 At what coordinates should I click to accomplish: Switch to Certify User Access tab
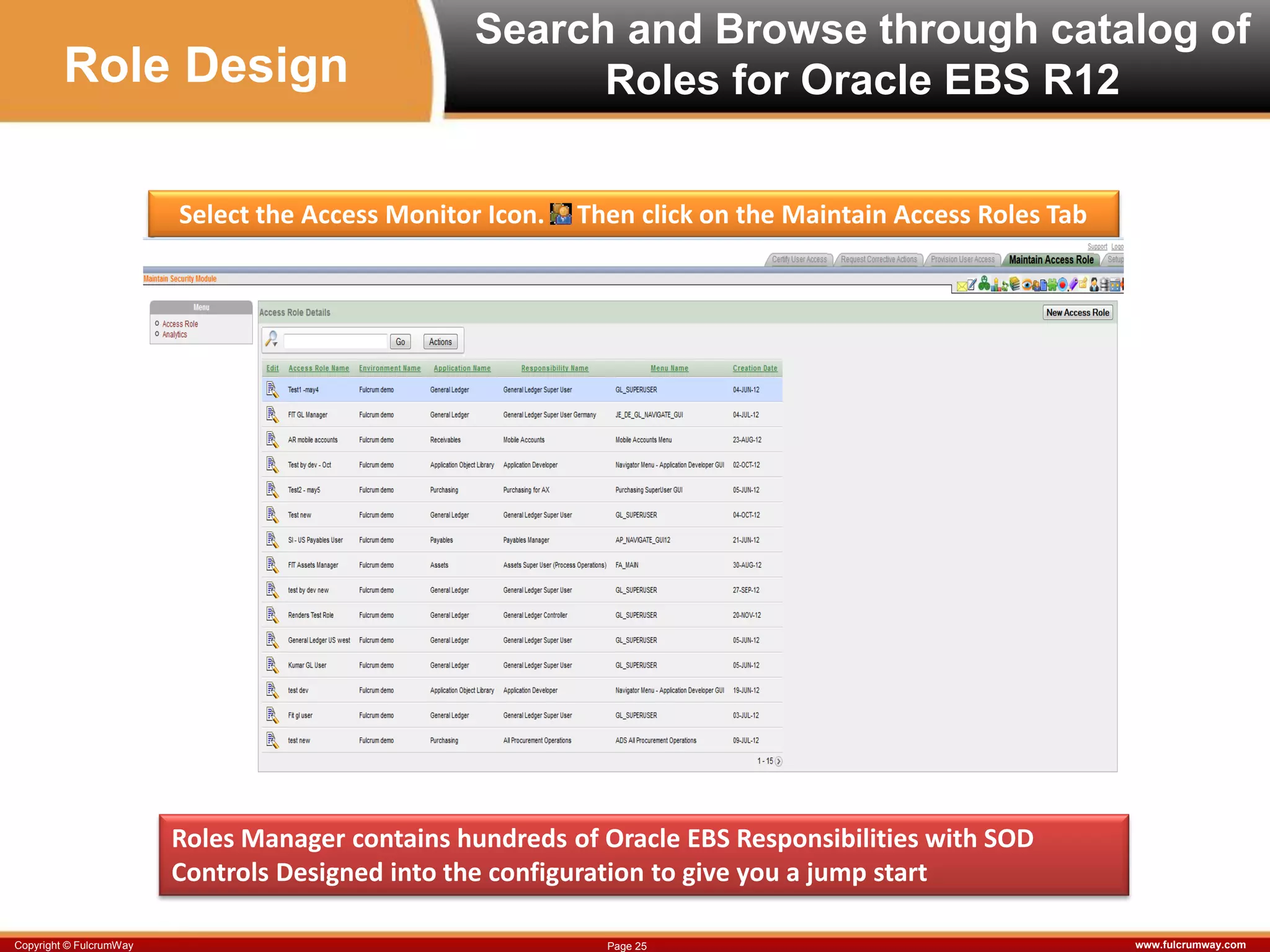pyautogui.click(x=799, y=260)
